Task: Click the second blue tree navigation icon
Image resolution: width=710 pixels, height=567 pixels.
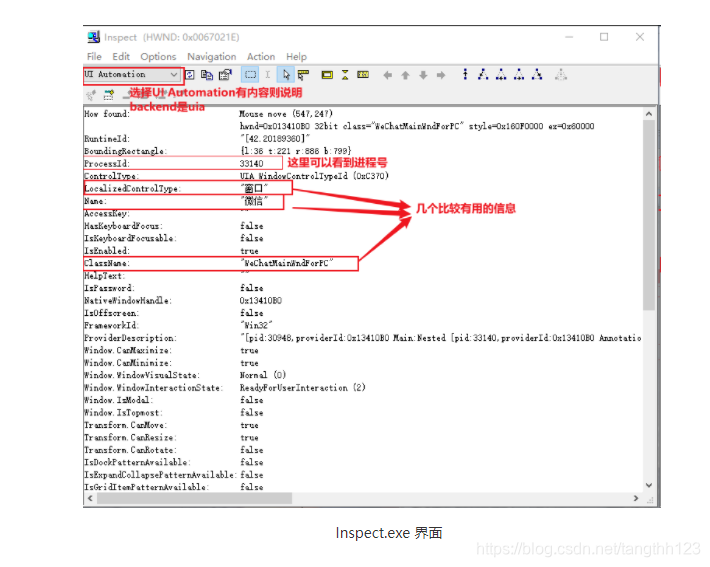Action: pos(483,74)
